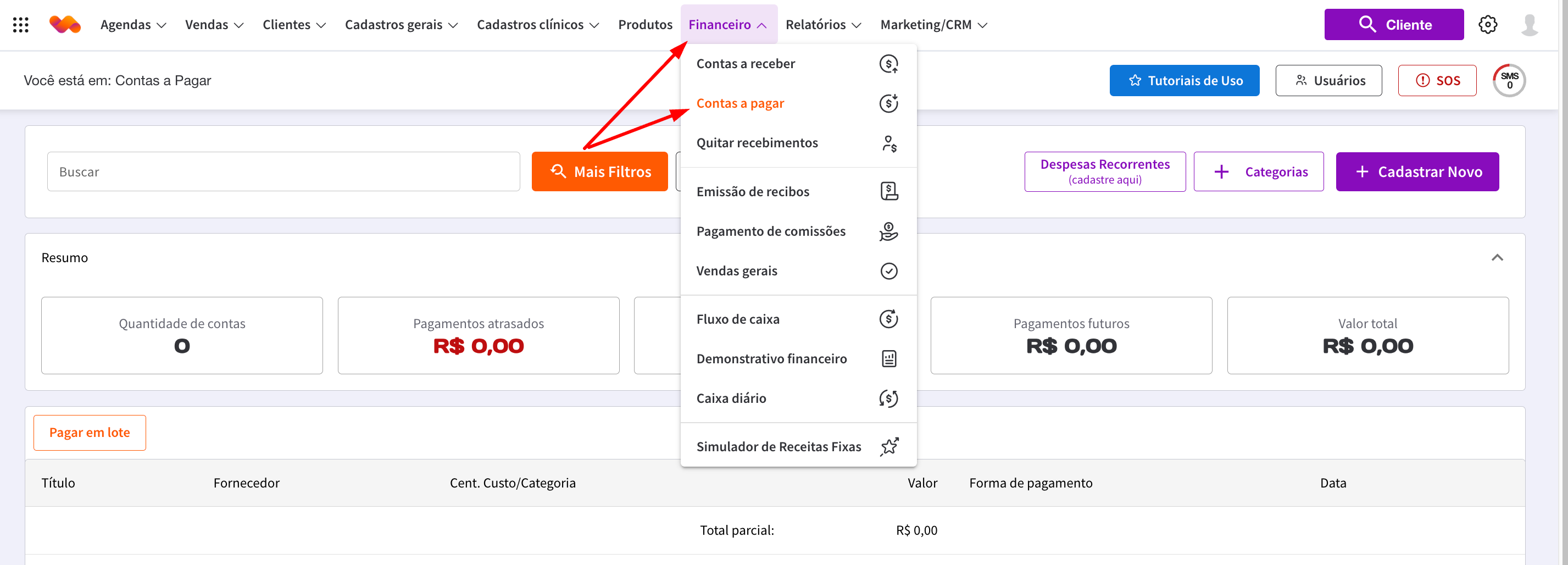Expand the Cadastros clínicos dropdown

point(537,25)
